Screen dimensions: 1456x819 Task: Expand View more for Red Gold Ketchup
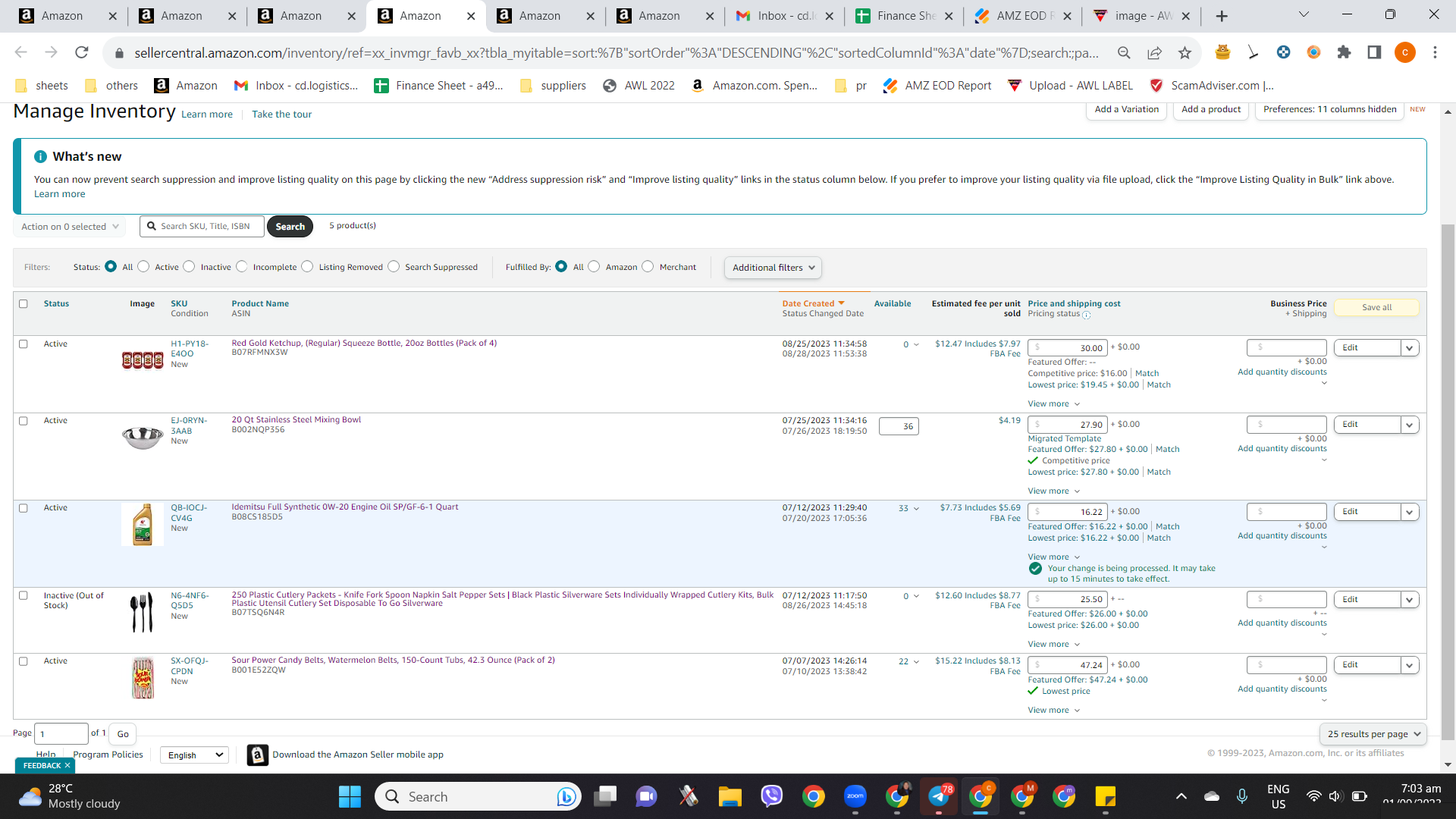click(x=1053, y=403)
